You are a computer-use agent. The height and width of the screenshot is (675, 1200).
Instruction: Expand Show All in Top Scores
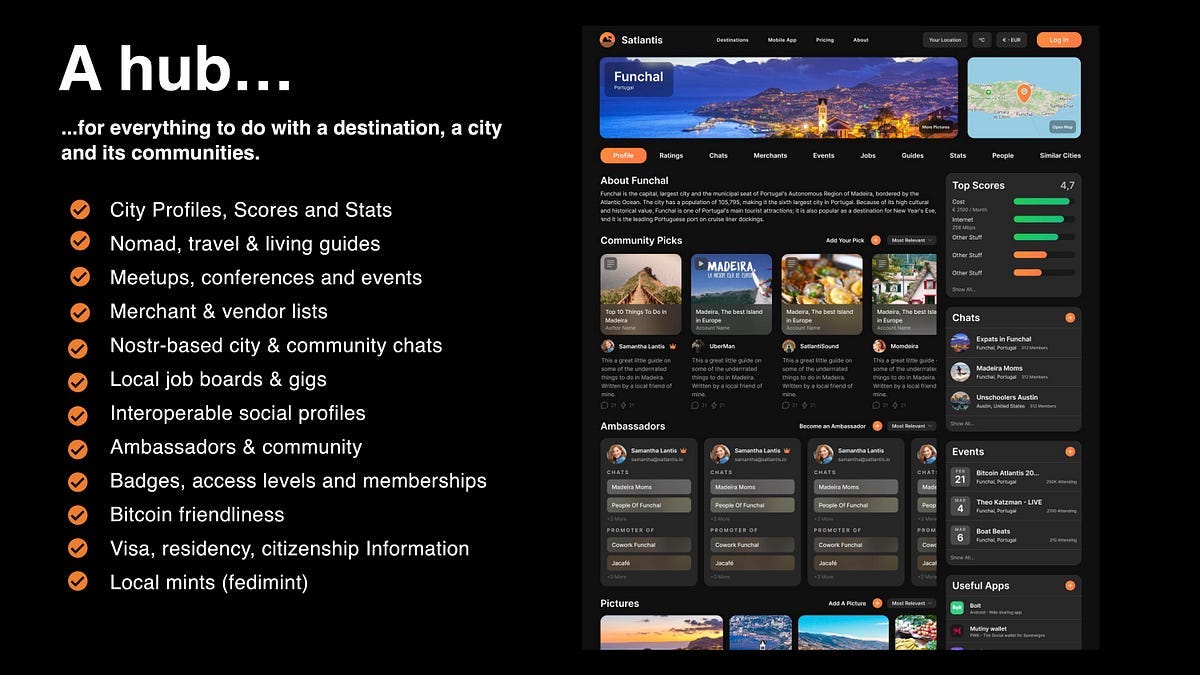(962, 289)
